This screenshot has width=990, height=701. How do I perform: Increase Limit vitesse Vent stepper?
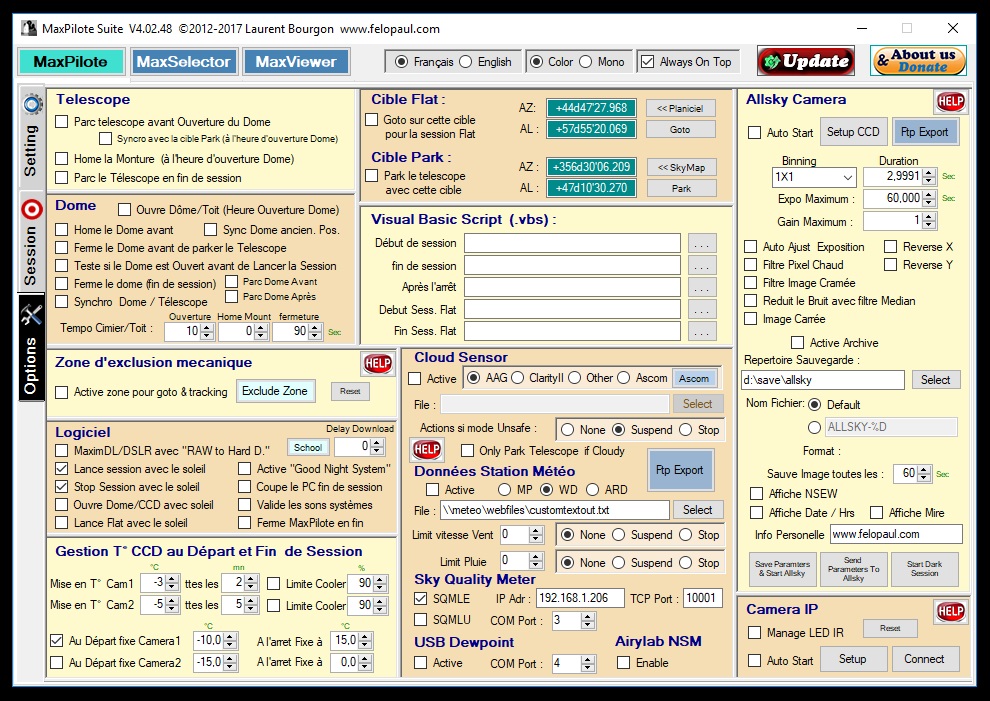tap(536, 531)
